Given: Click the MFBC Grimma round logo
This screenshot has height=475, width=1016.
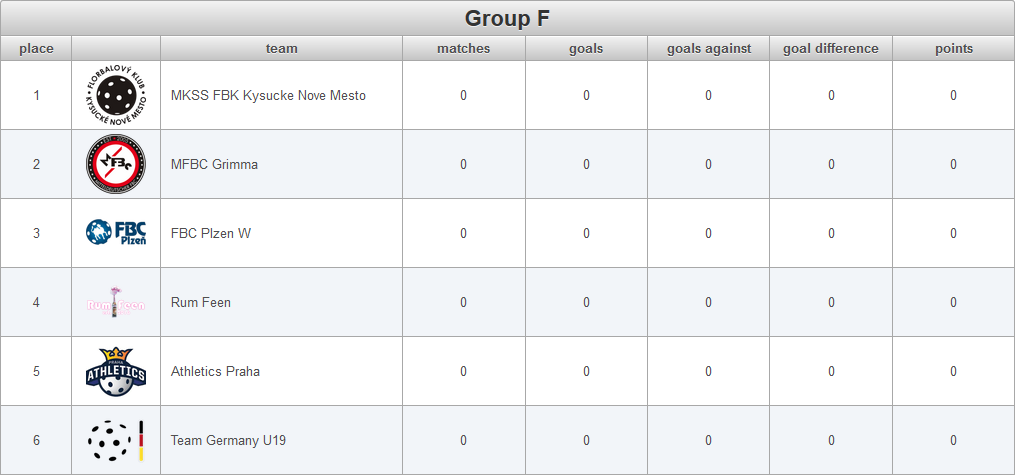Looking at the screenshot, I should tap(116, 164).
